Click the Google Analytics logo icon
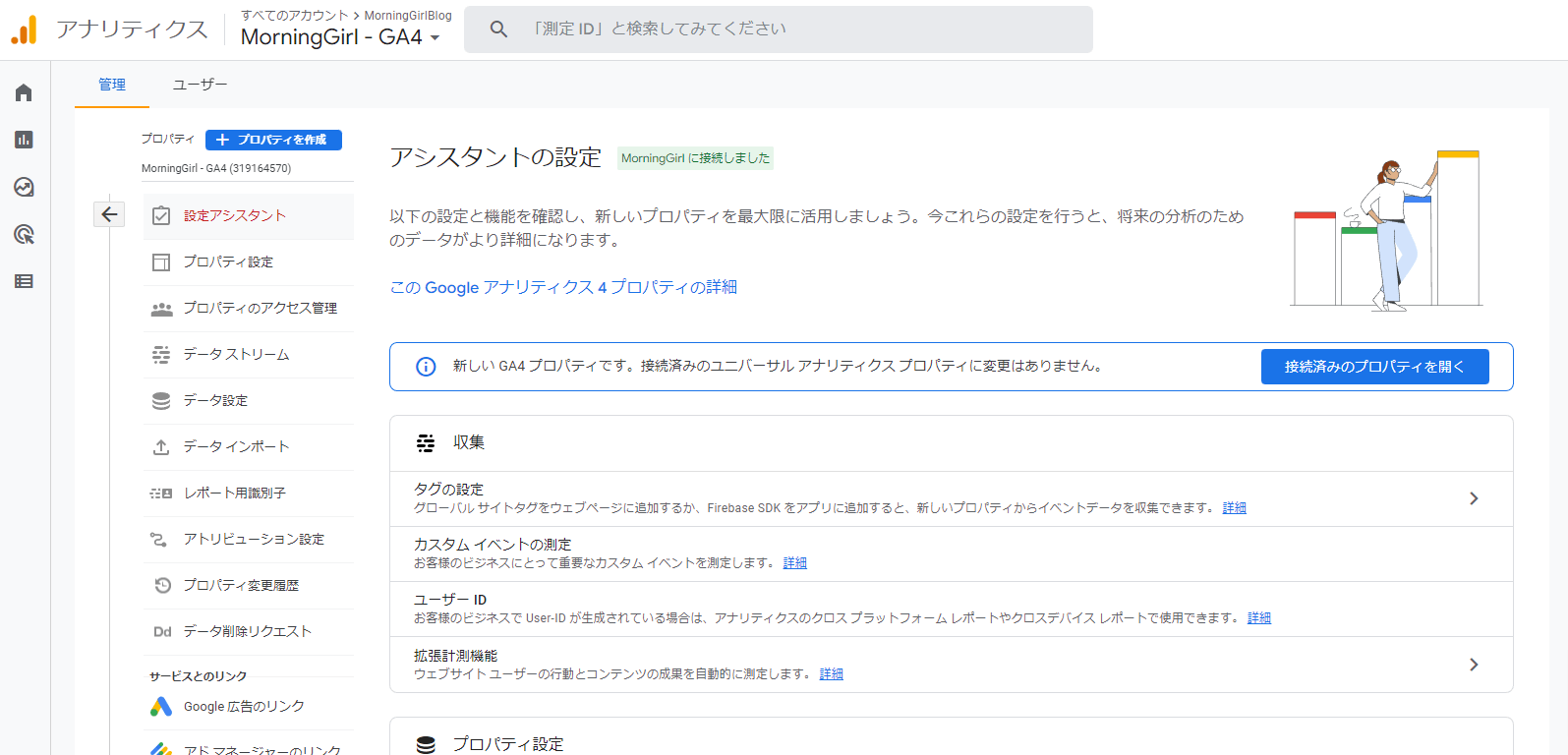 (x=24, y=29)
